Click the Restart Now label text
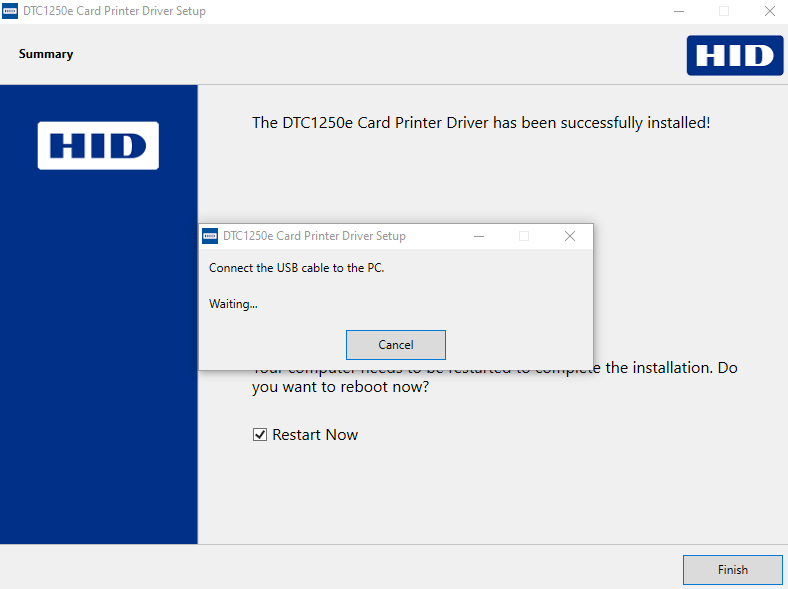 (315, 435)
